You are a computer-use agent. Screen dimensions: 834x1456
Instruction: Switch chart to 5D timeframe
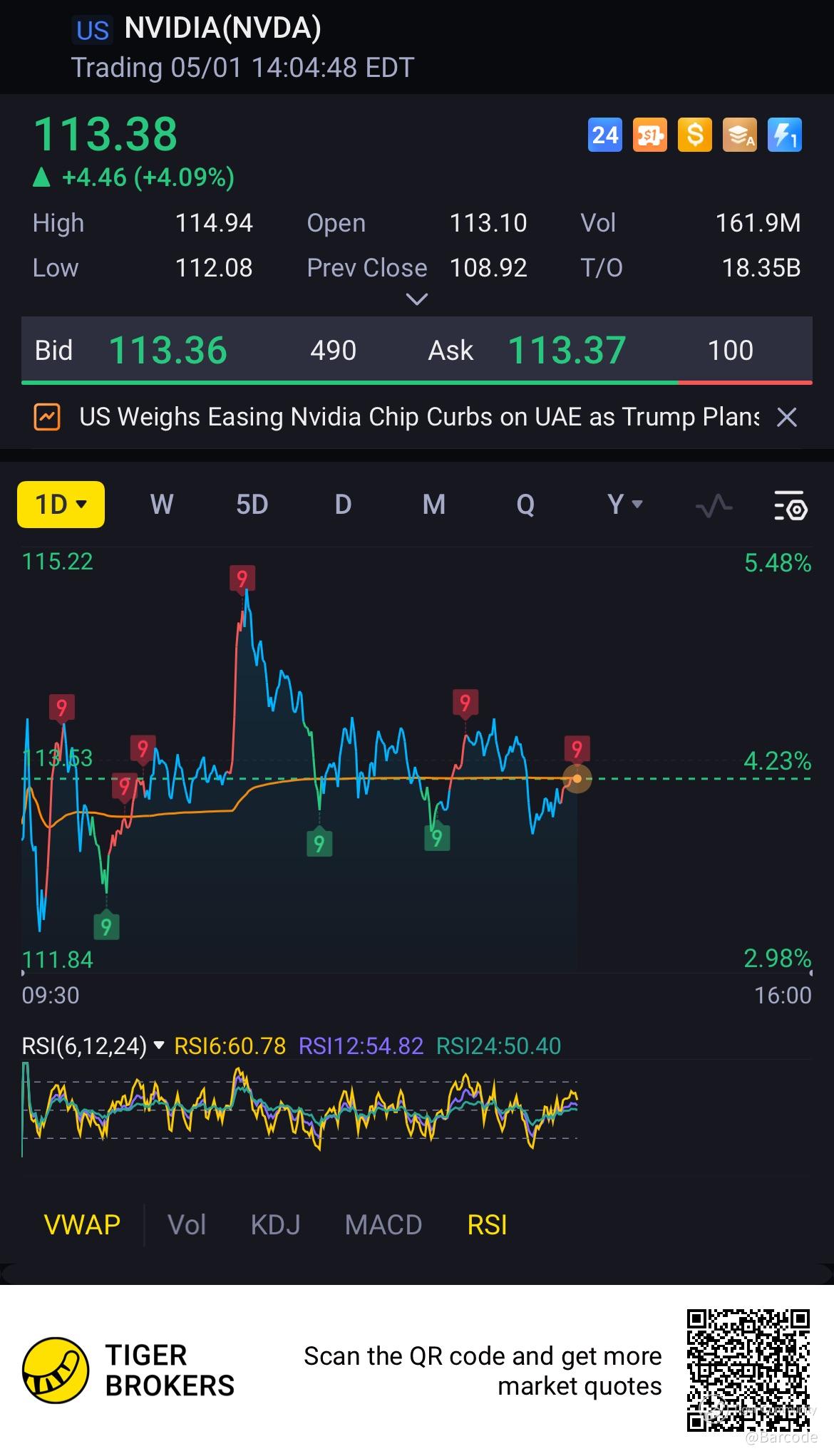pos(252,505)
